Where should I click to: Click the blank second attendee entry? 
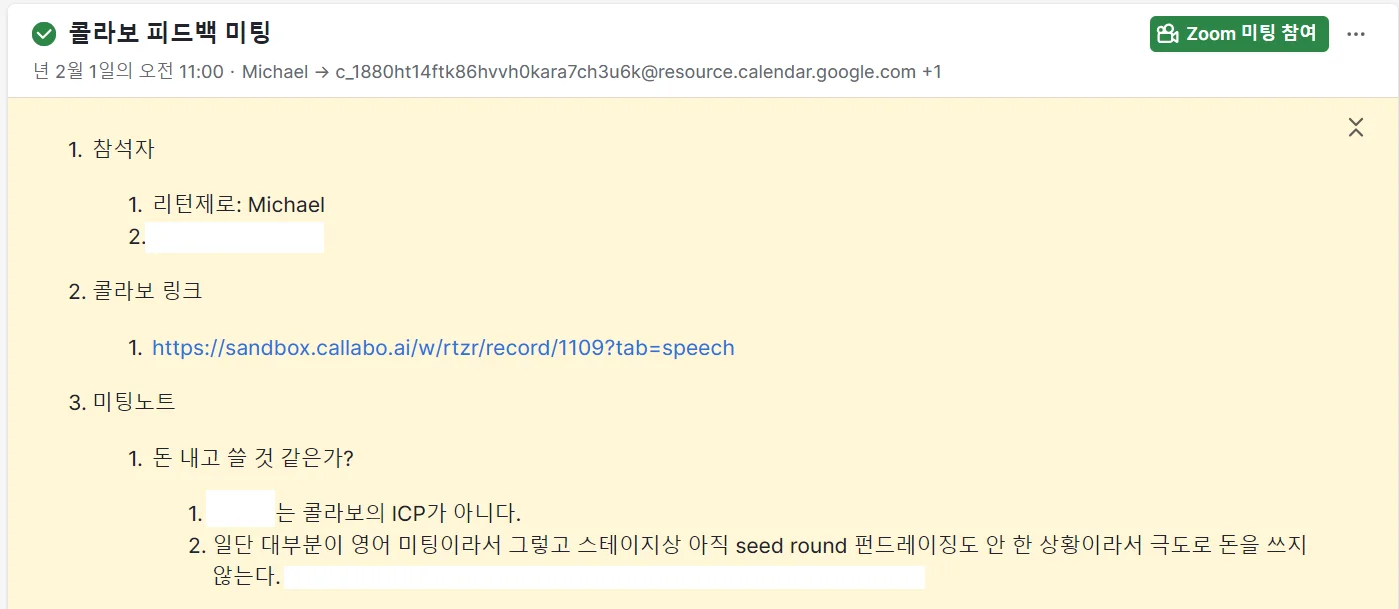point(235,238)
